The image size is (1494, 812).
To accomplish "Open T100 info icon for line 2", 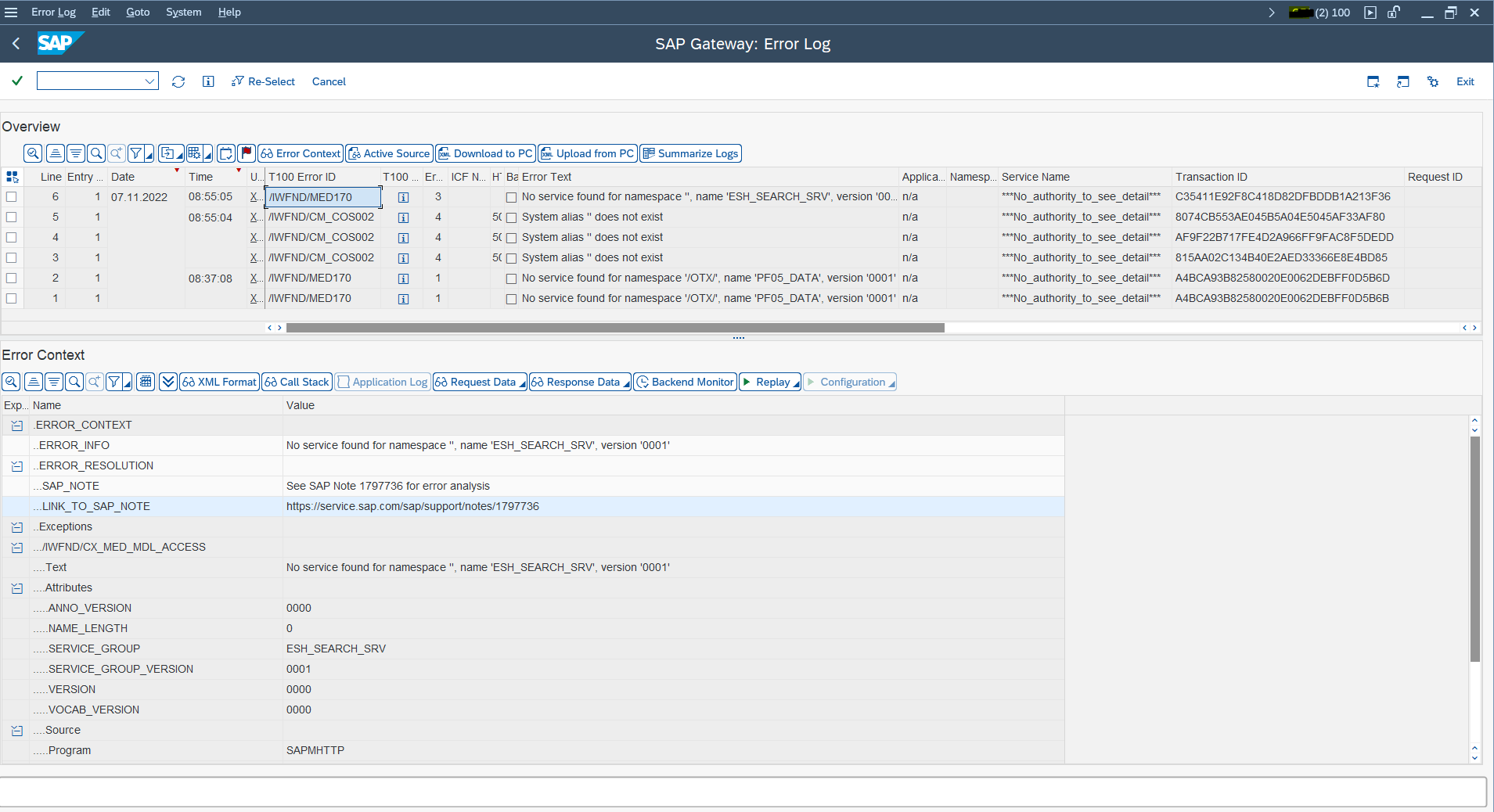I will pyautogui.click(x=403, y=278).
